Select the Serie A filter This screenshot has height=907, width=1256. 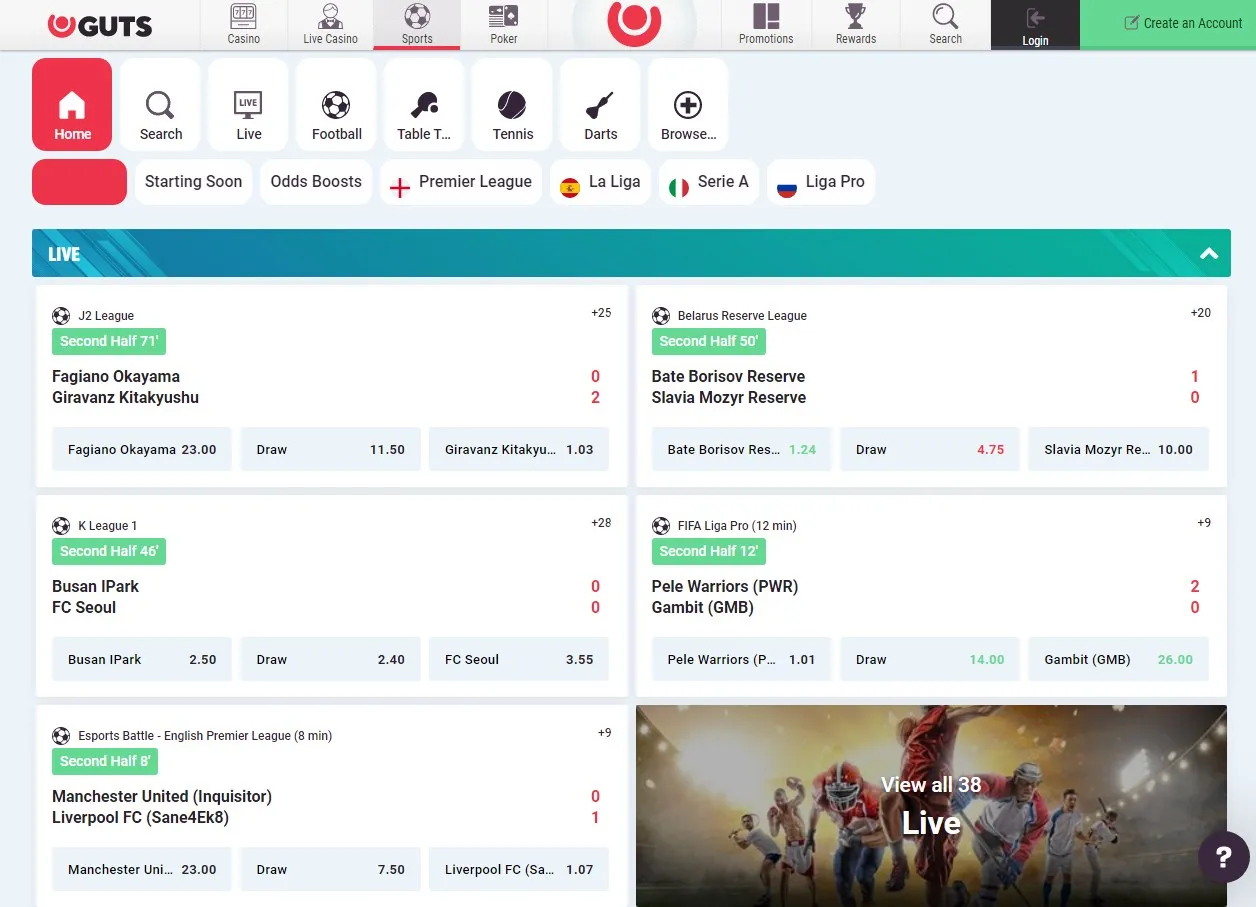click(708, 182)
